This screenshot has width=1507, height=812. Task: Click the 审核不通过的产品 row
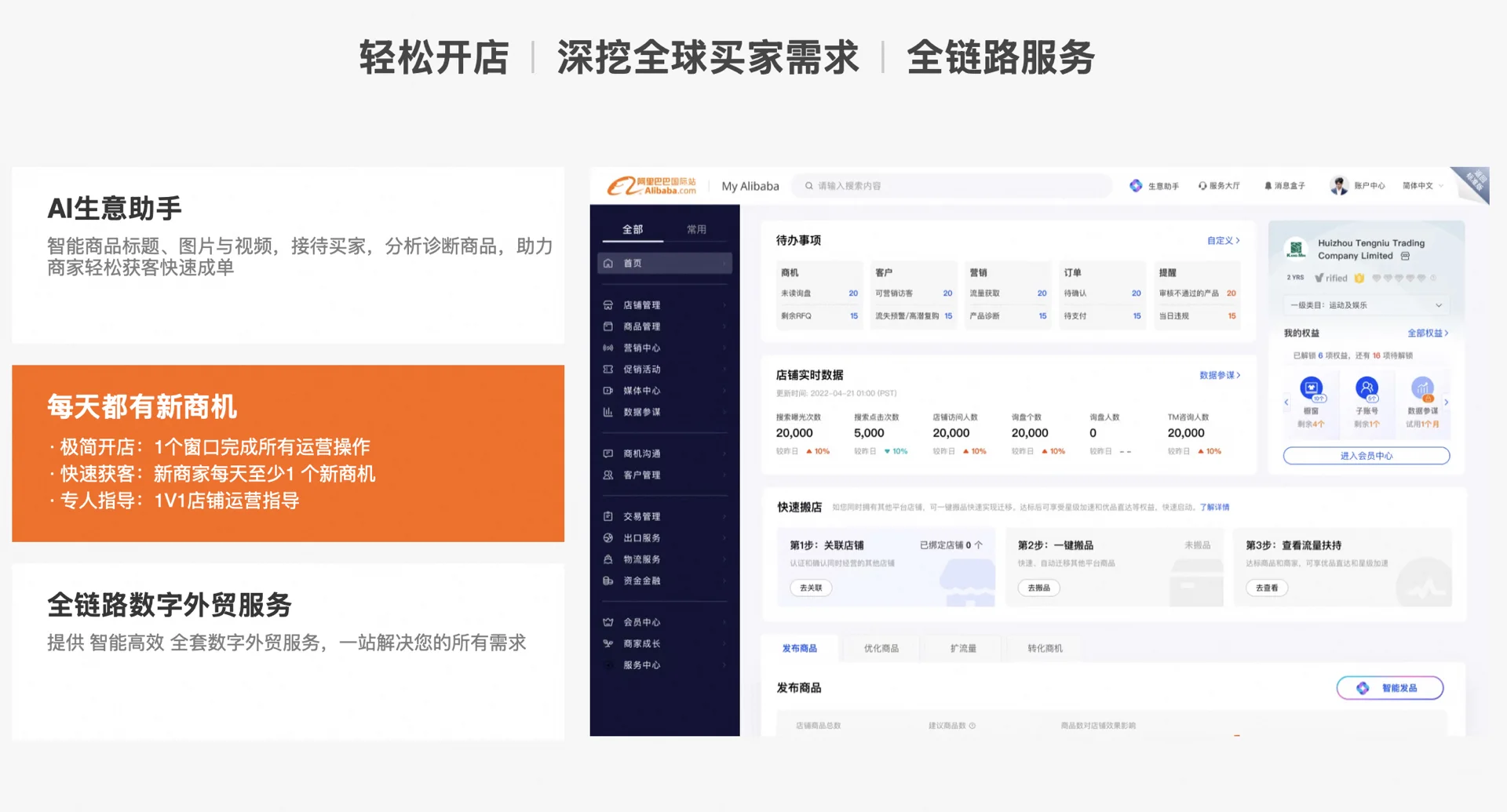[x=1198, y=293]
